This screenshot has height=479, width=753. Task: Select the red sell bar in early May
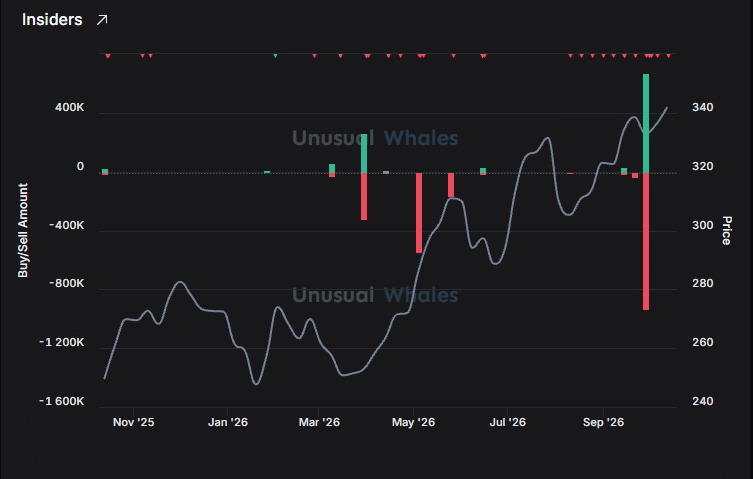pyautogui.click(x=419, y=213)
